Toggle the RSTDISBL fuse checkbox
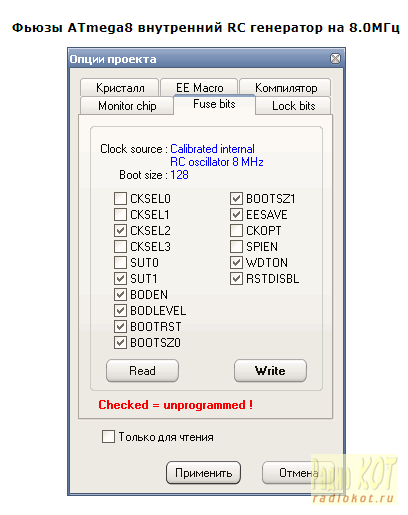 tap(236, 278)
